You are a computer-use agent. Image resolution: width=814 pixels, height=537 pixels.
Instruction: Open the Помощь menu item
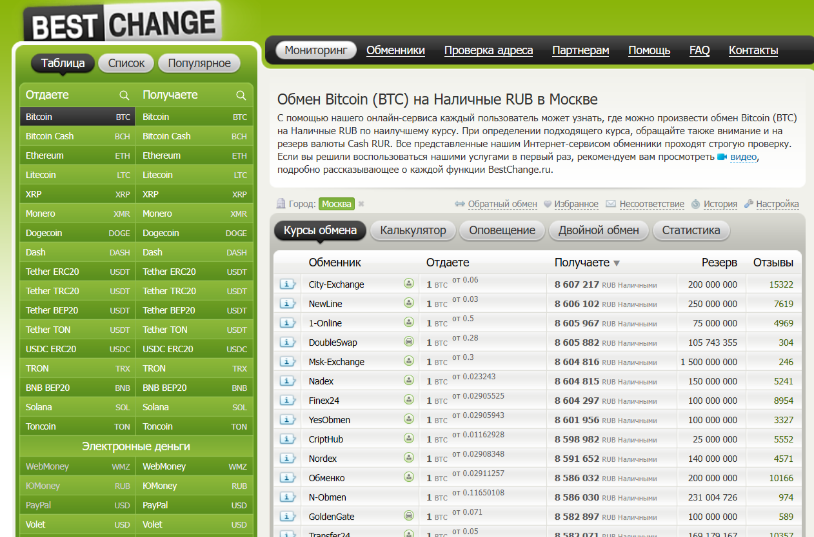(x=649, y=50)
